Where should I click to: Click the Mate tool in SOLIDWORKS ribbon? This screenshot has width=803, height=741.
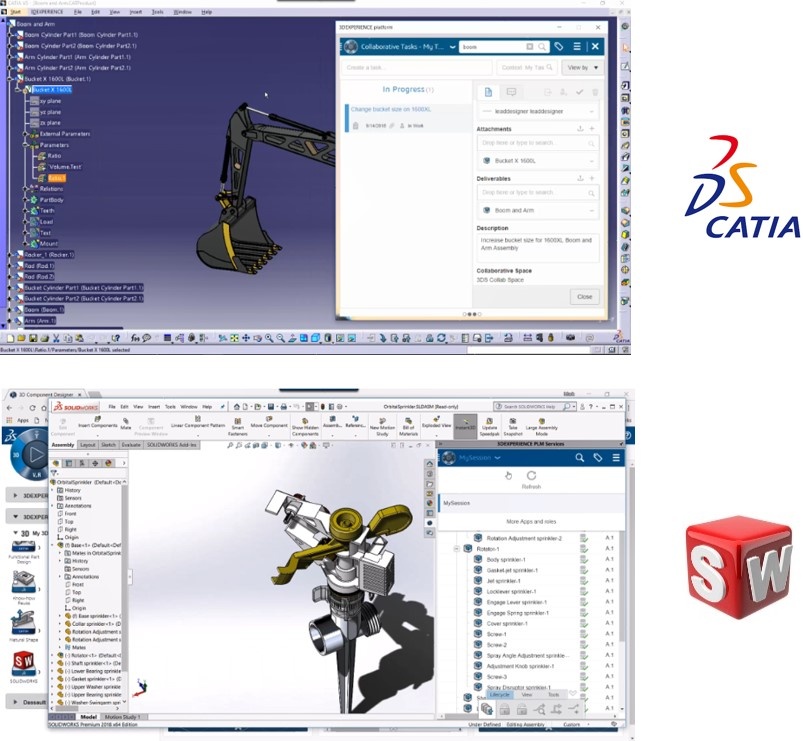125,424
